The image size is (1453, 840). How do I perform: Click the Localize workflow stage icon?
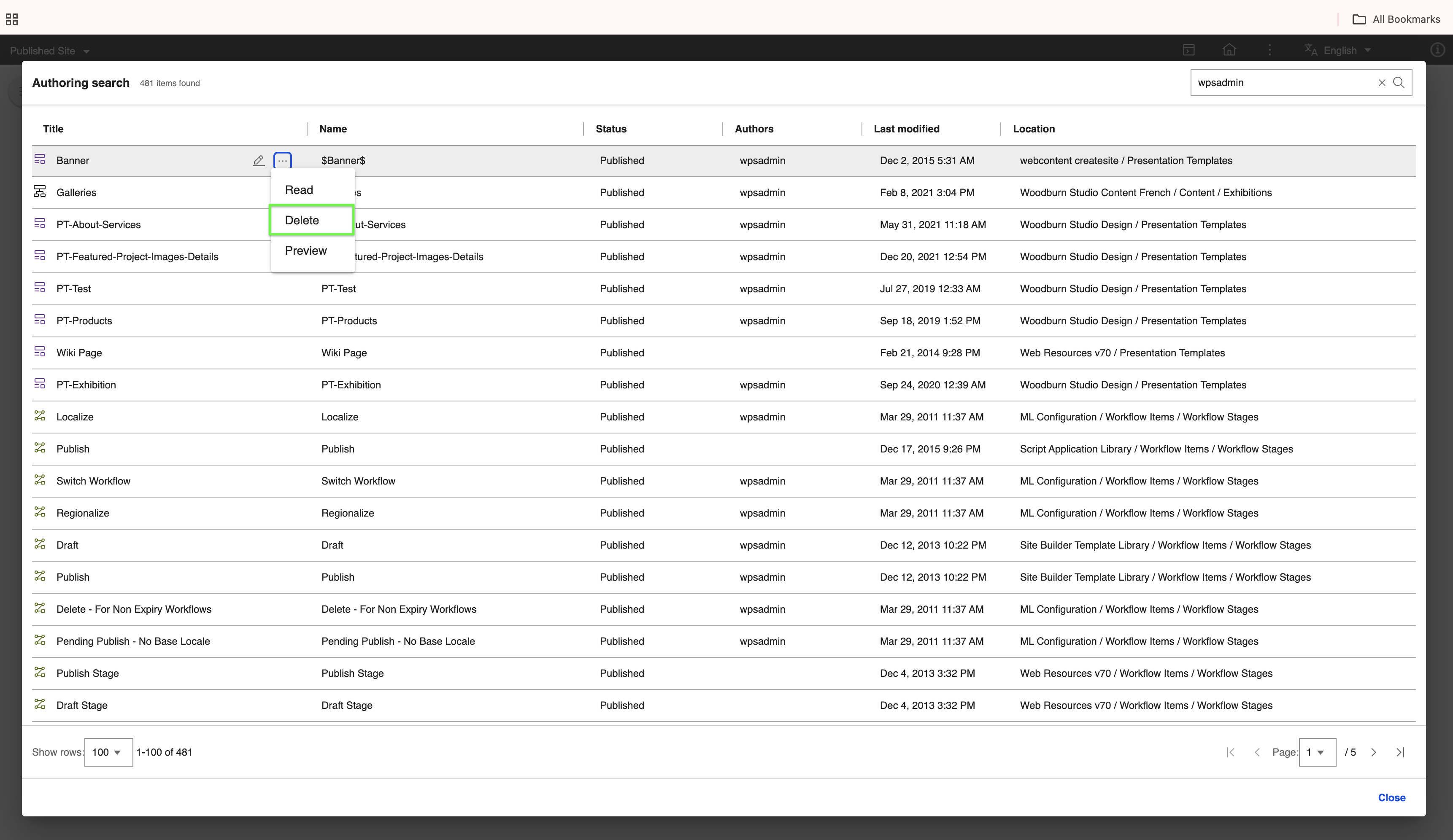40,416
